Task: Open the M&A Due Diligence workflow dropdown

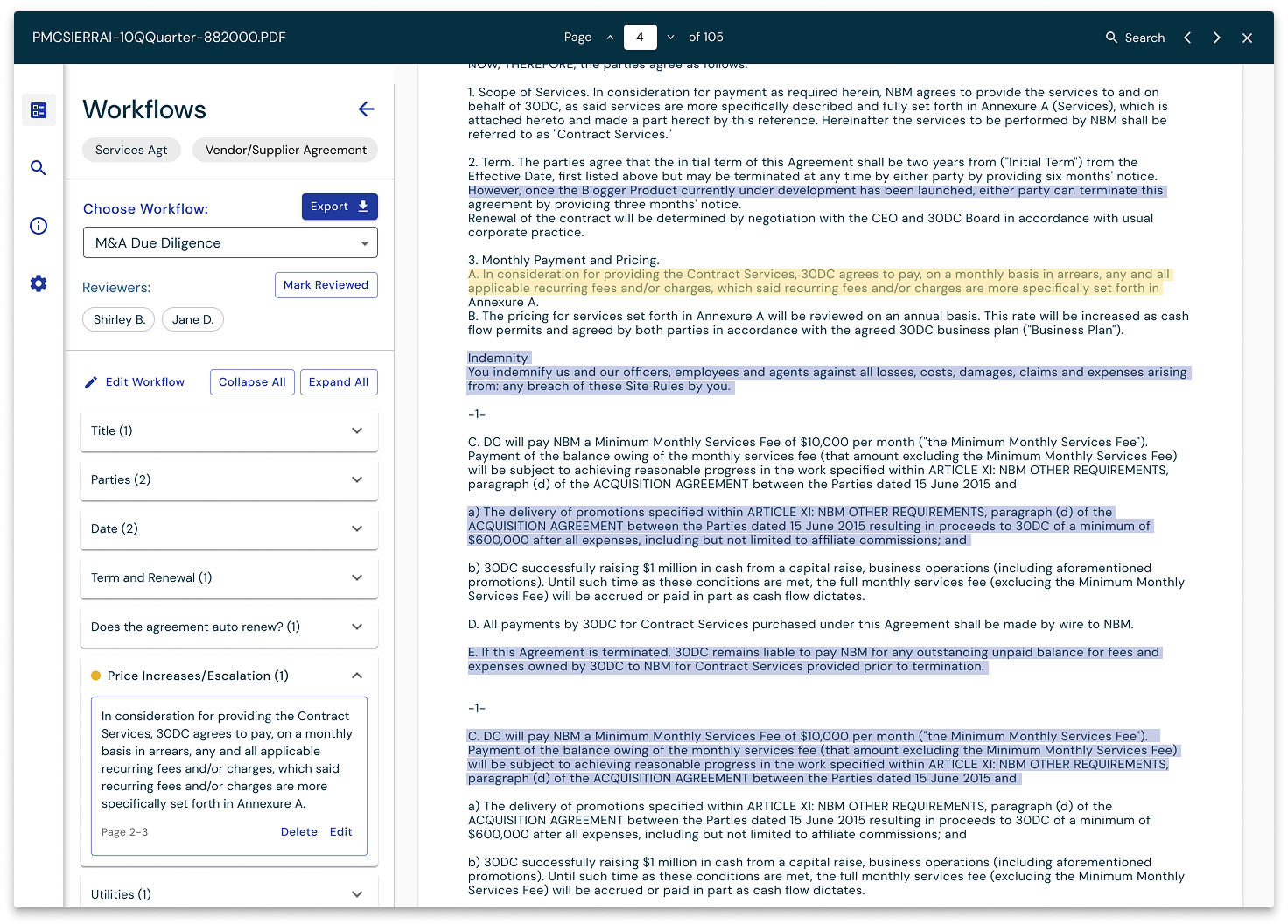Action: pyautogui.click(x=230, y=243)
